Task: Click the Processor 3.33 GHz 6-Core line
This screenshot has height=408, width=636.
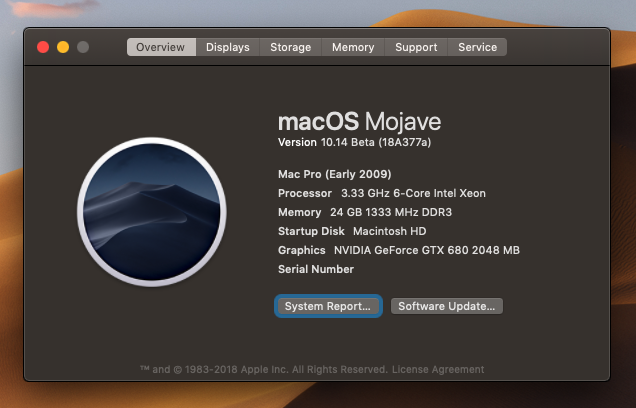Action: [382, 193]
